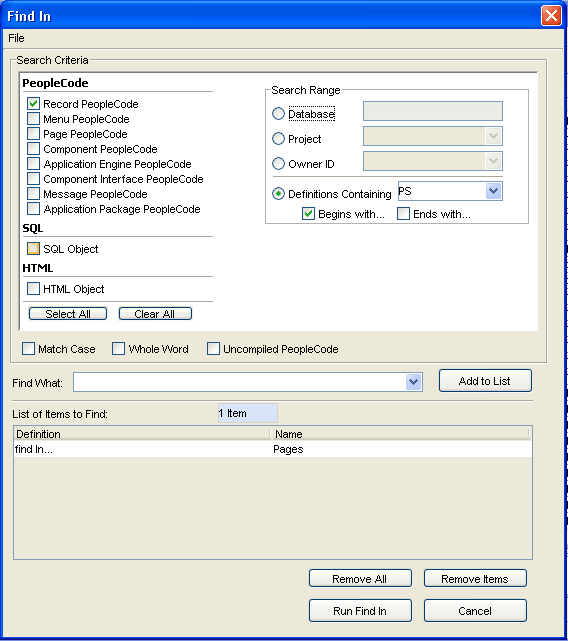
Task: Click the Cancel button
Action: (475, 611)
